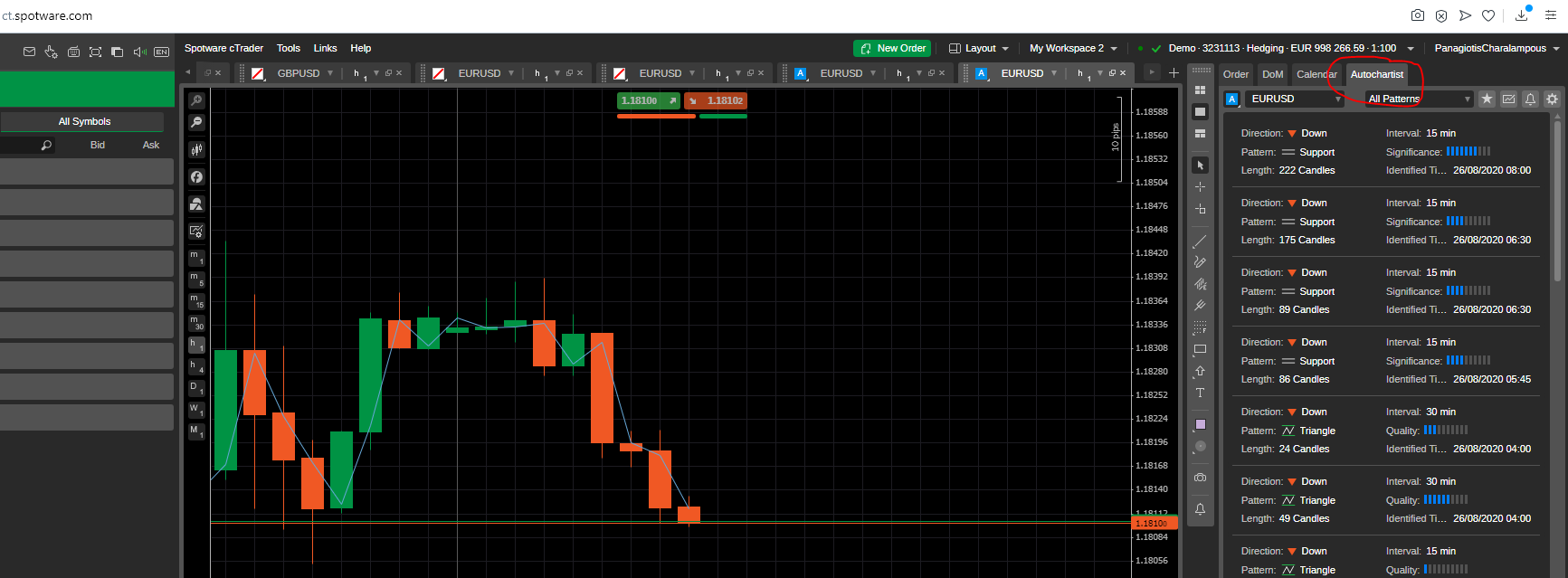Switch chart to D1 daily timeframe
Viewport: 1568px width, 578px height.
pyautogui.click(x=196, y=388)
